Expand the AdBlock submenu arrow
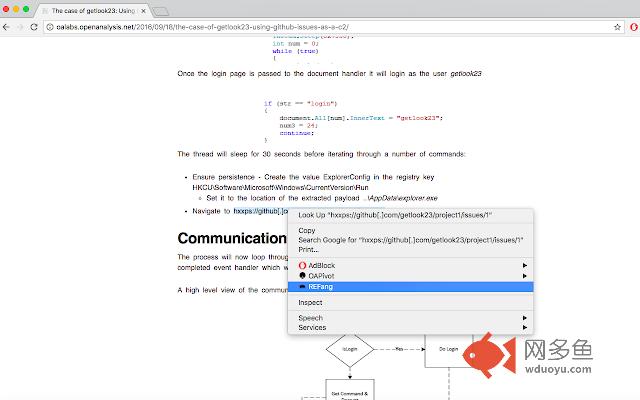This screenshot has width=640, height=400. (x=524, y=265)
